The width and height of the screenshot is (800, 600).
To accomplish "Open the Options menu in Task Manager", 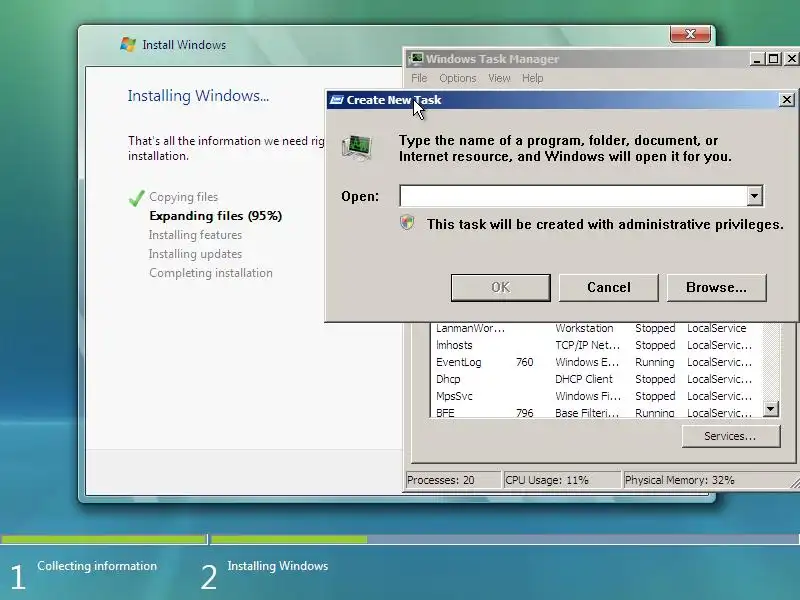I will coord(458,78).
